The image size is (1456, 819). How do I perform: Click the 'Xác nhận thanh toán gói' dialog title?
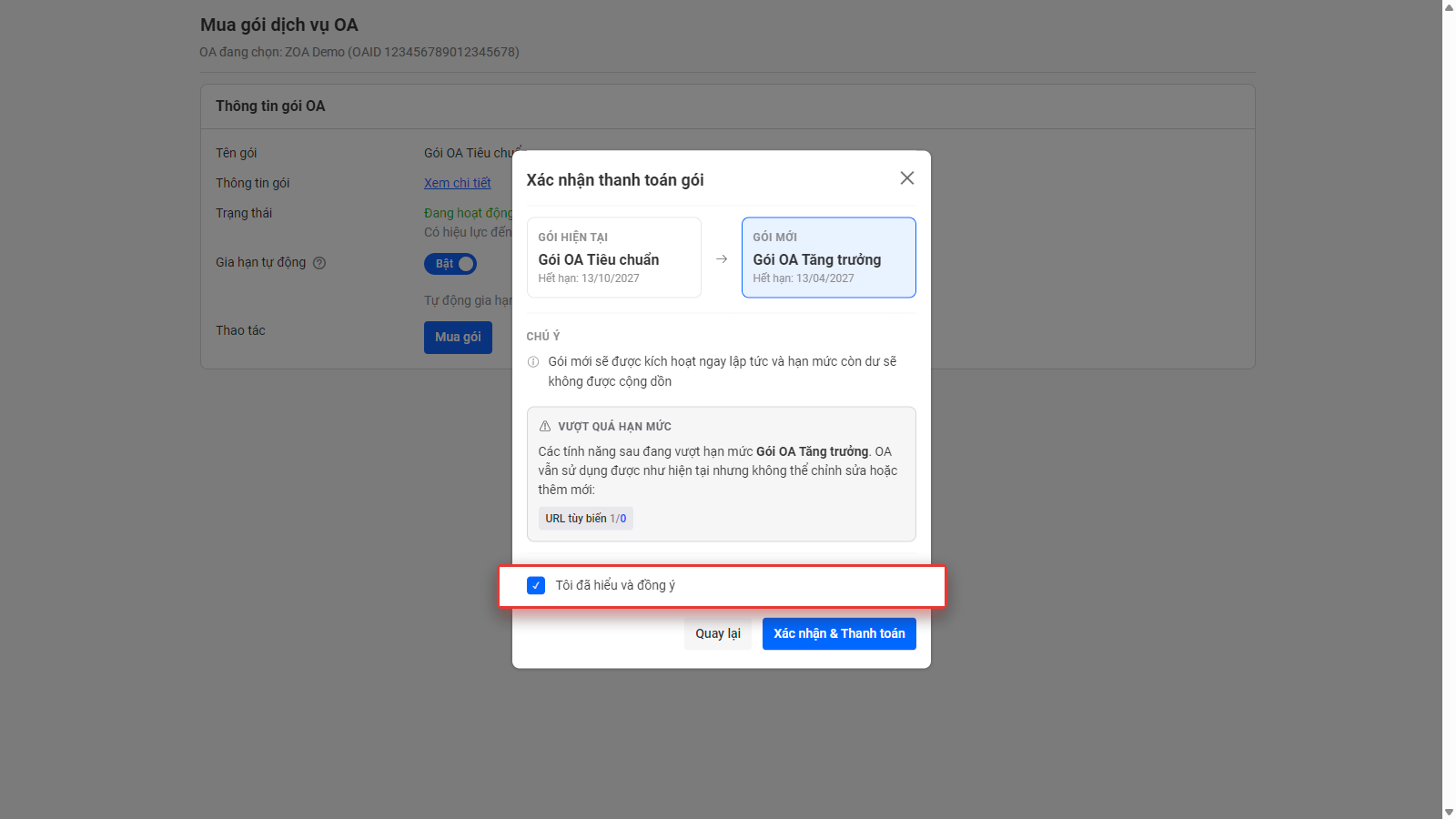click(x=615, y=180)
